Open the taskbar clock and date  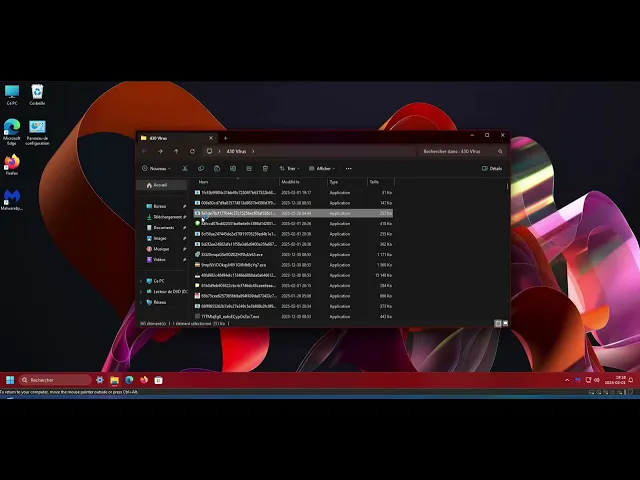tap(615, 380)
